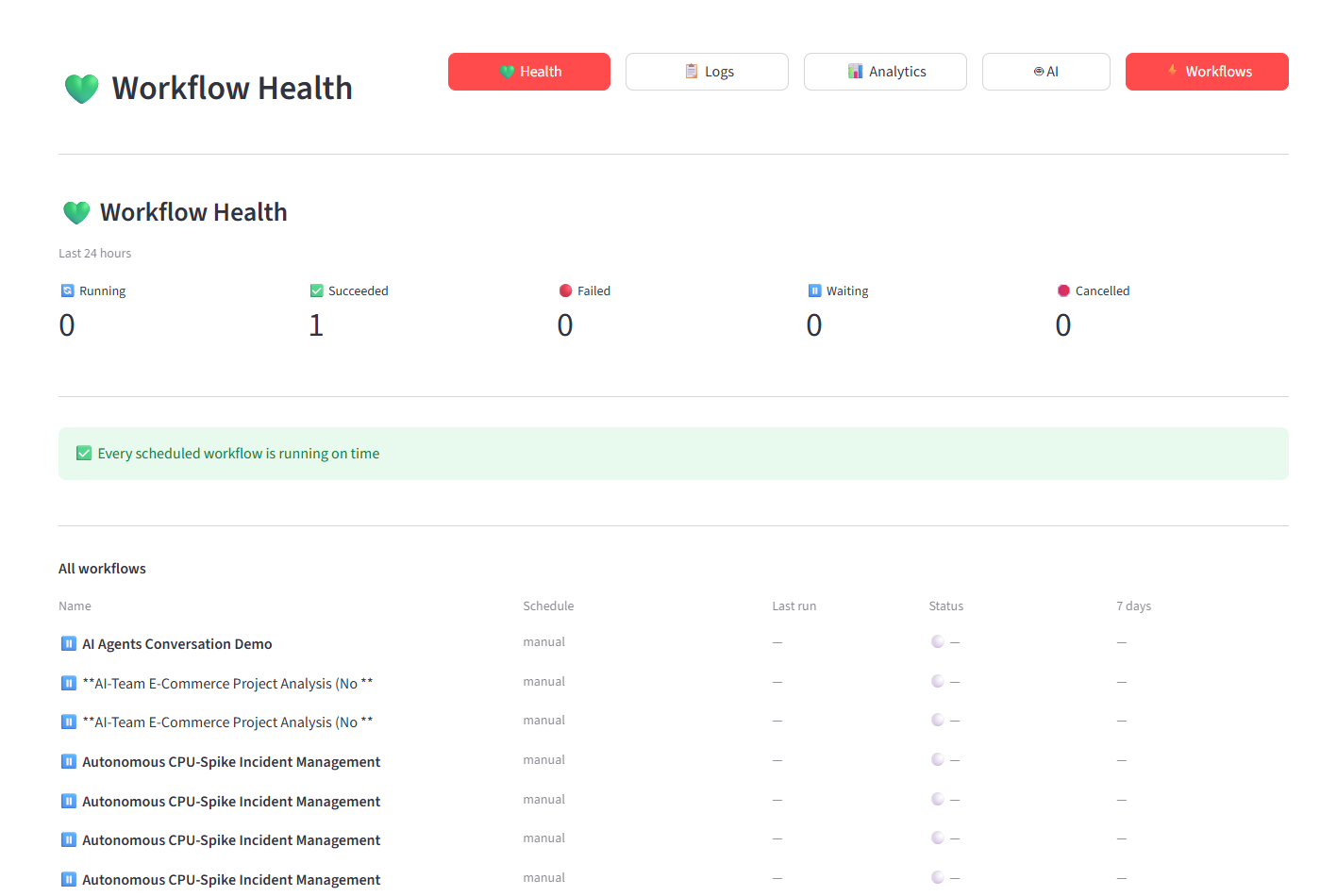Click the 7 days column header
Screen dimensions: 1320x896
(x=1133, y=606)
